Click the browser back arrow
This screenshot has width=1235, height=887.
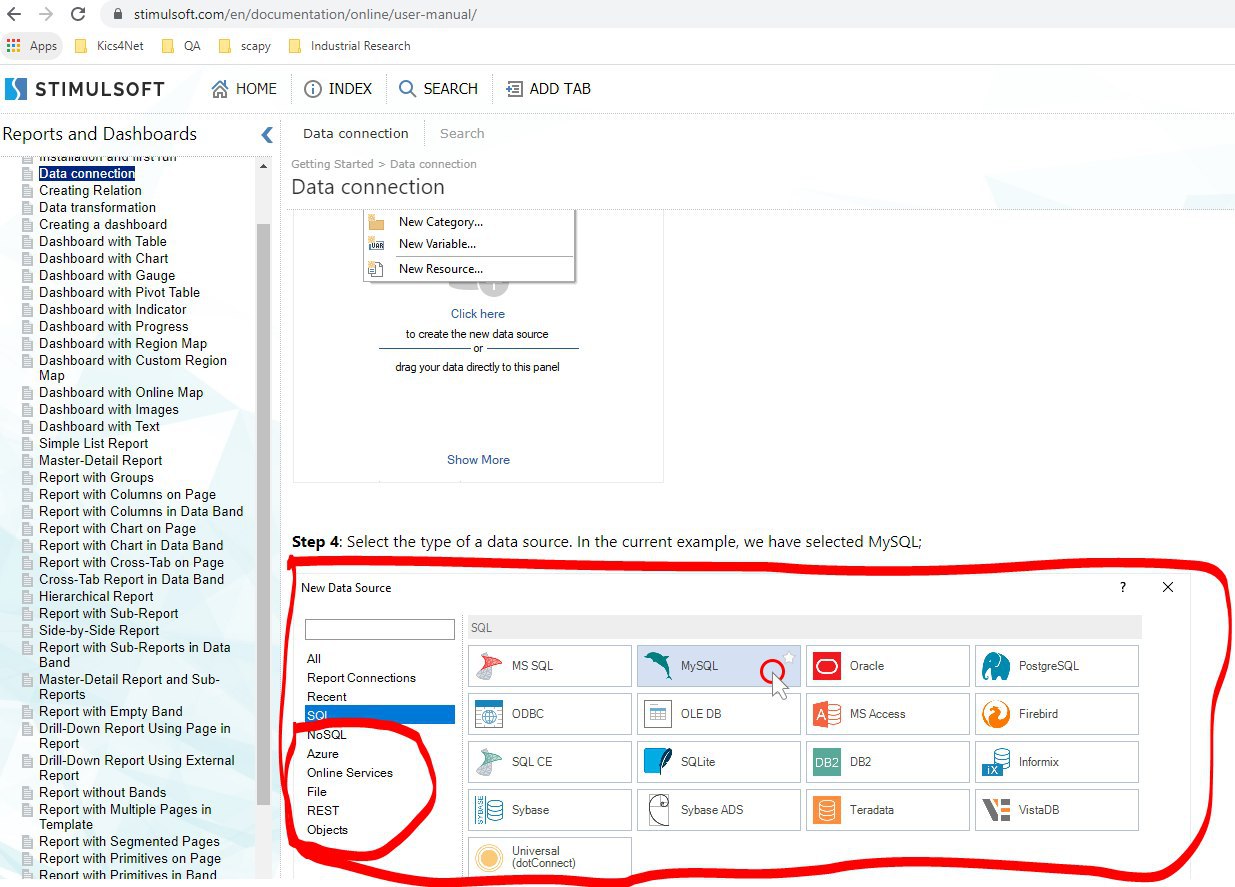[x=14, y=14]
